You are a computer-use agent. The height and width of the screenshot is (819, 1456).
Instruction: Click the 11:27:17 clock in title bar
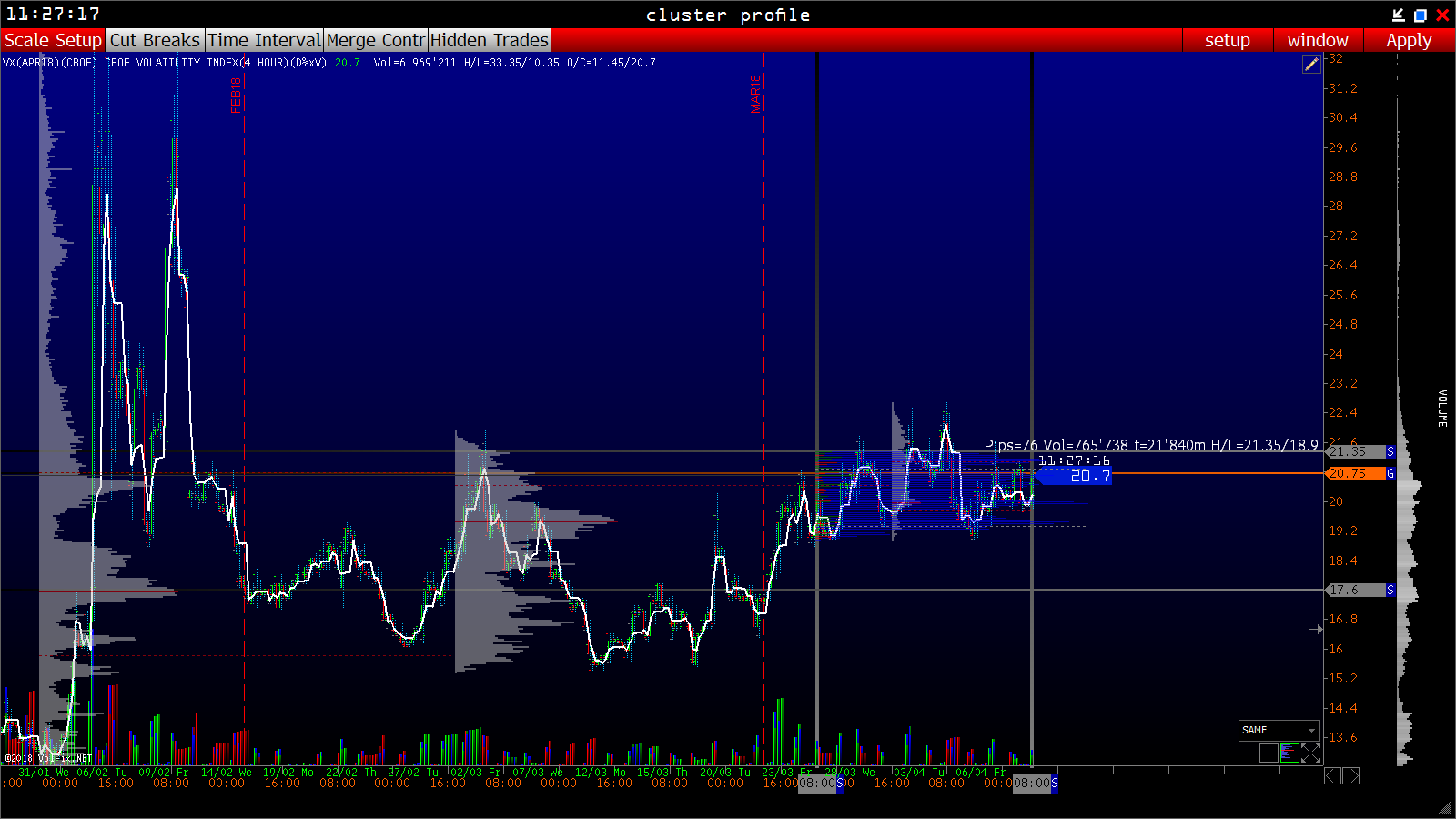point(53,14)
